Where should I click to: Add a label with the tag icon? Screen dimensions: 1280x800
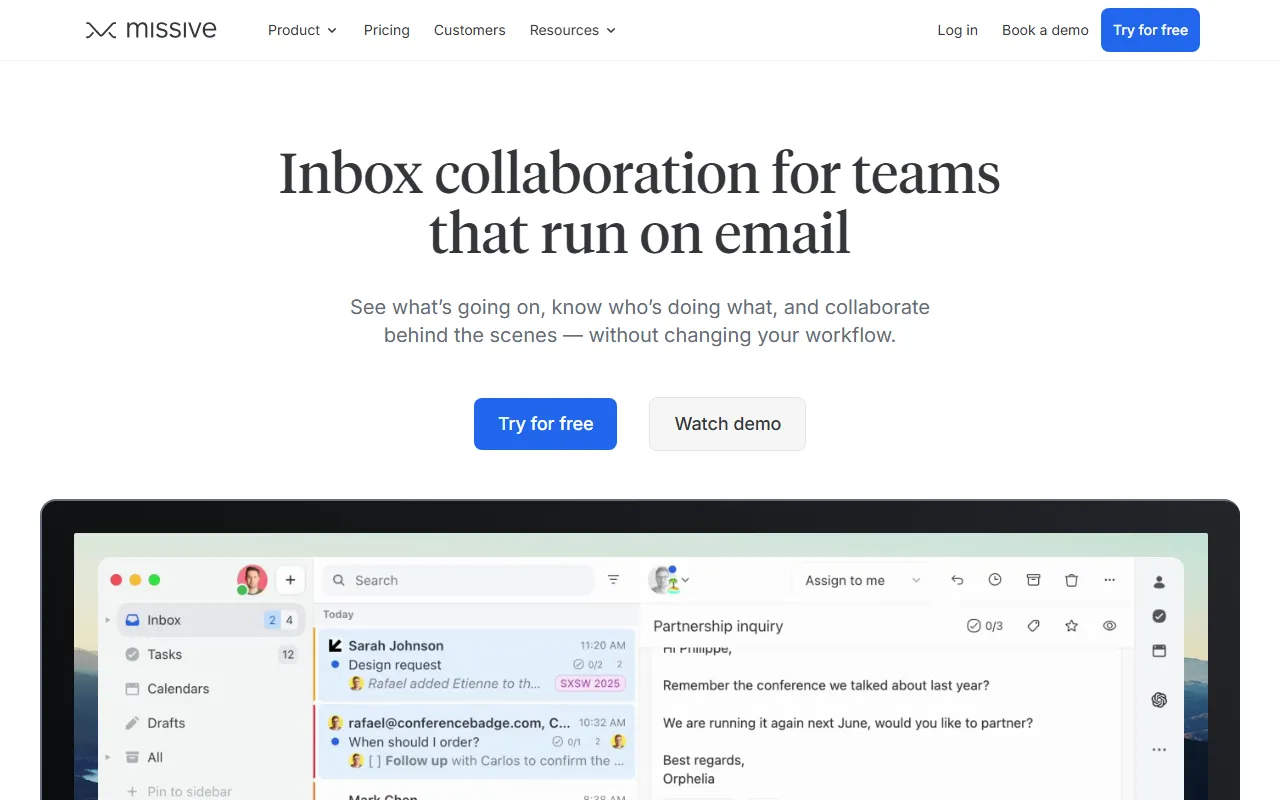pyautogui.click(x=1033, y=625)
